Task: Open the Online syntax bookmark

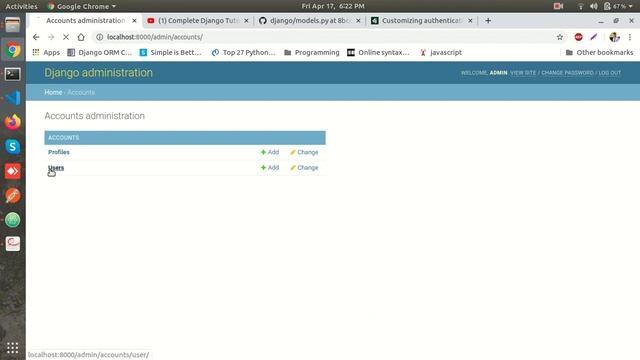Action: click(378, 52)
